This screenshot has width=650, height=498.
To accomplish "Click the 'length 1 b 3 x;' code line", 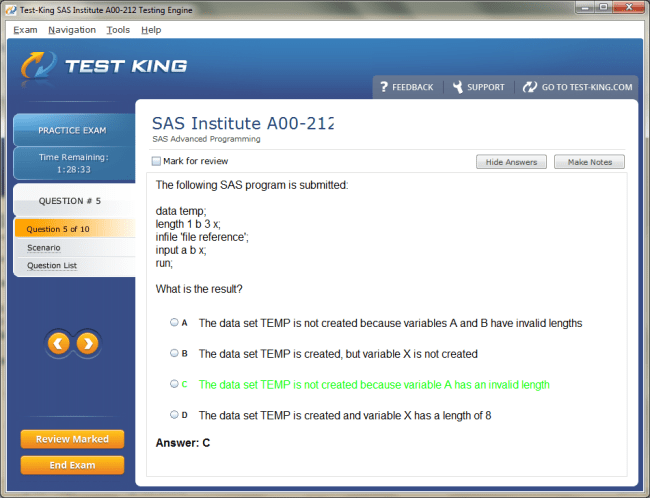I will (188, 224).
